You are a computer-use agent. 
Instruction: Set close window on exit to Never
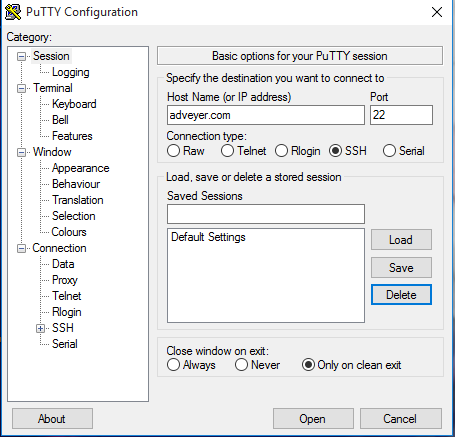click(x=241, y=365)
